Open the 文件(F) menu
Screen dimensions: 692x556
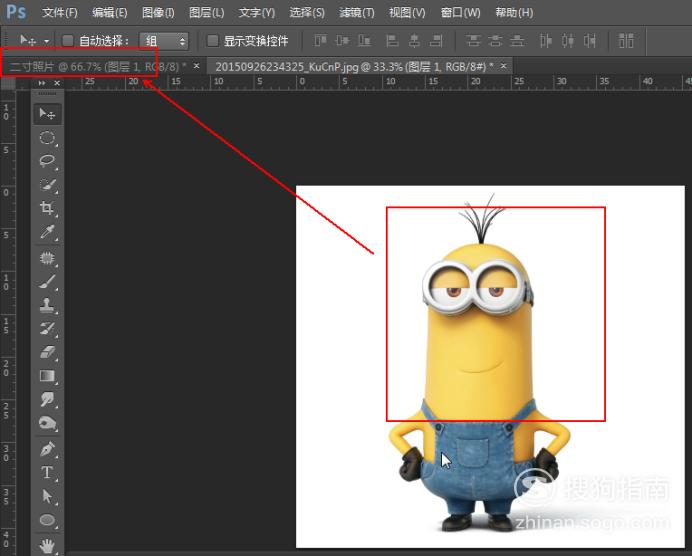pyautogui.click(x=60, y=12)
